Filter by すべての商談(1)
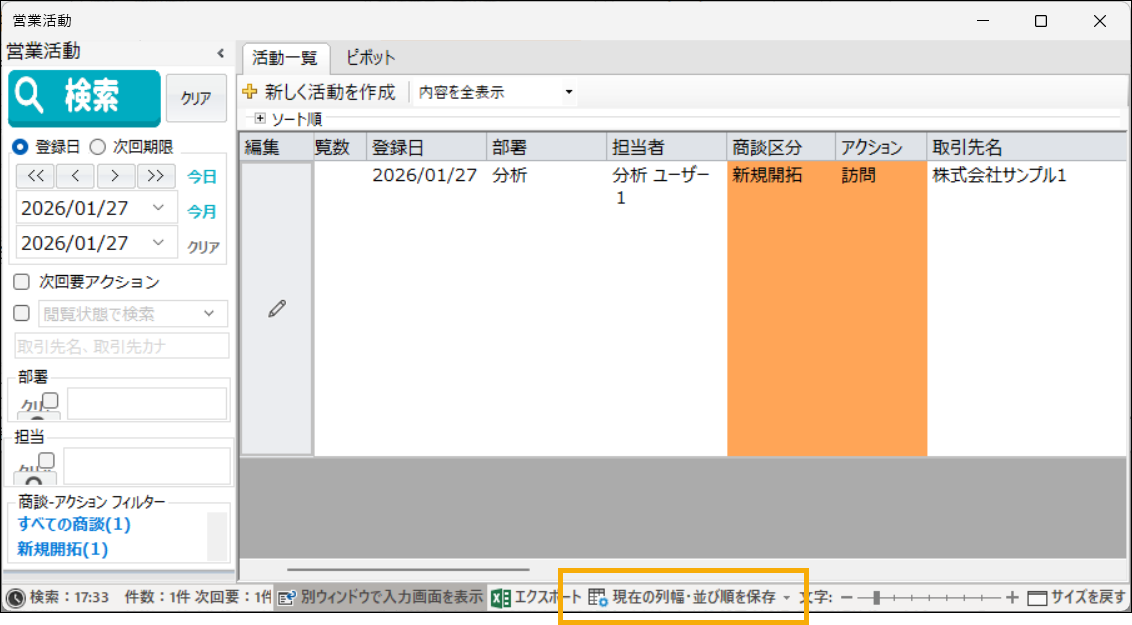Viewport: 1132px width, 625px height. click(74, 524)
